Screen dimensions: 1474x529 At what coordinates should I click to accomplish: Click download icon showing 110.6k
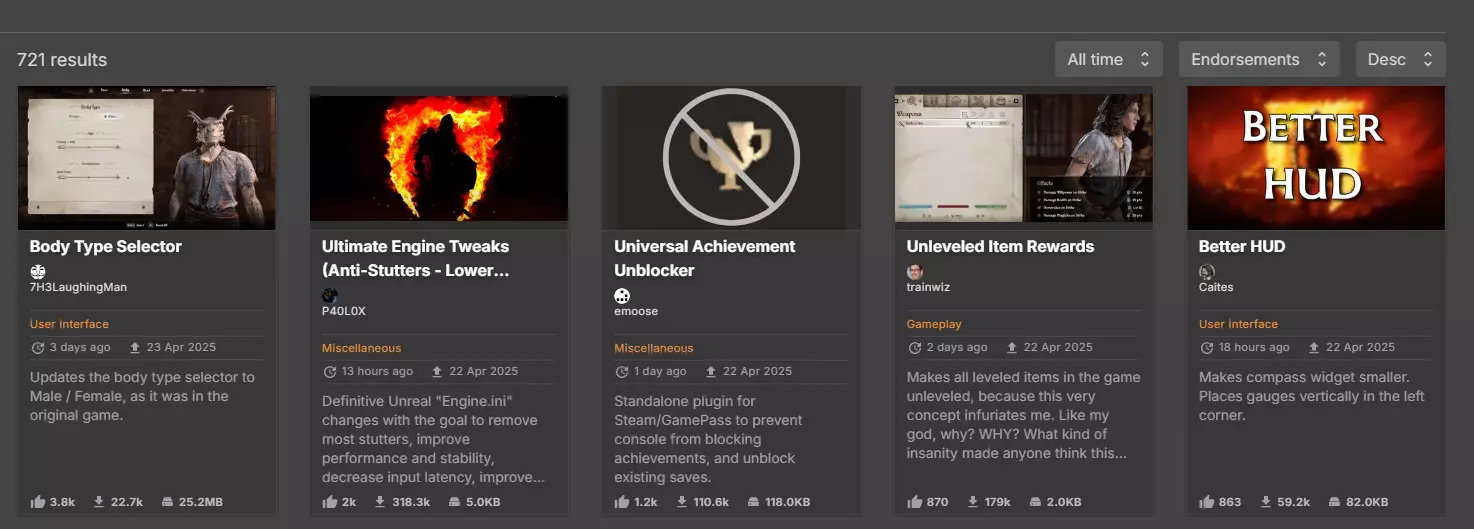coord(683,501)
